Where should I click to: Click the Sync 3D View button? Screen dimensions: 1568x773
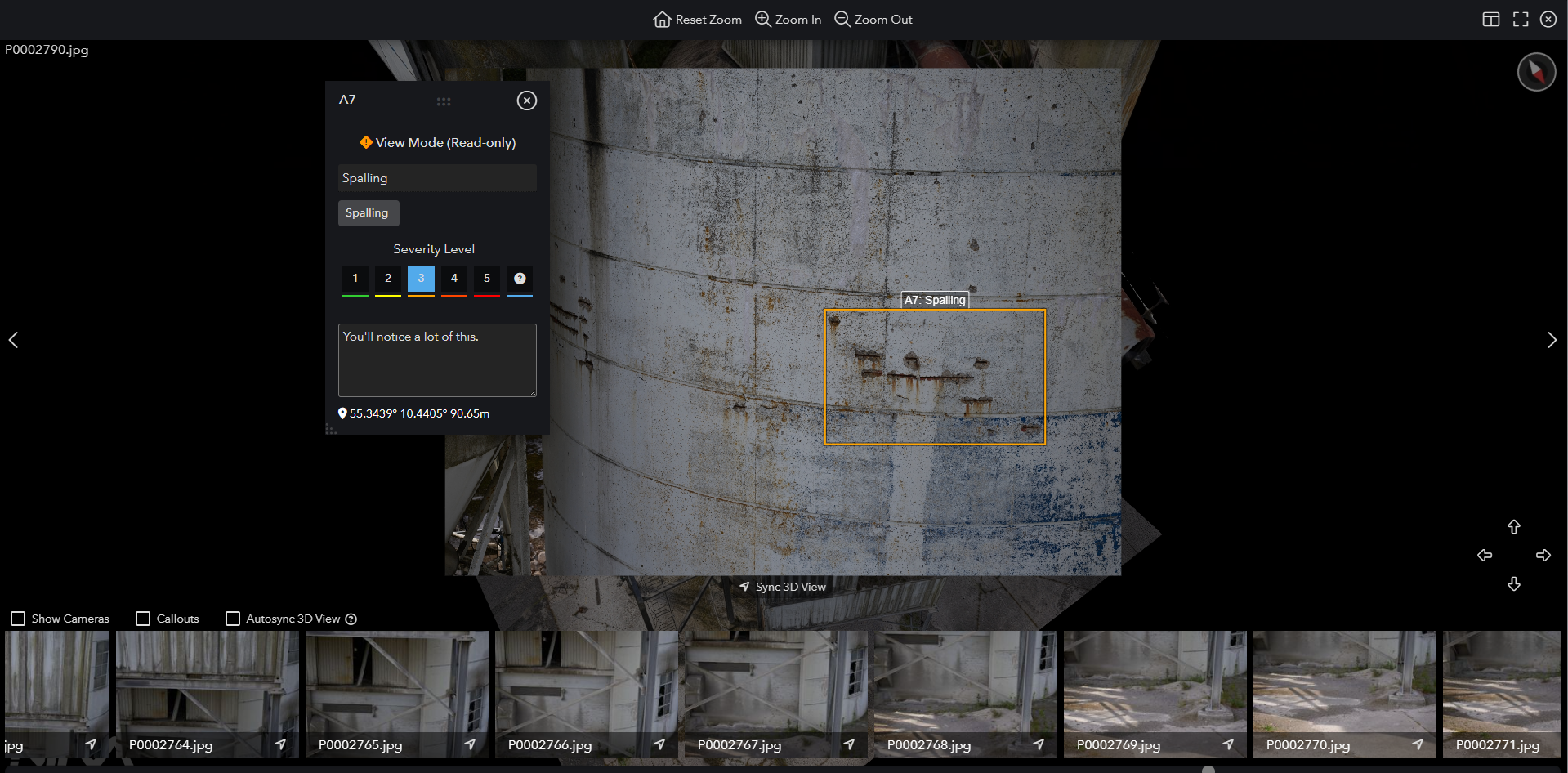point(783,587)
